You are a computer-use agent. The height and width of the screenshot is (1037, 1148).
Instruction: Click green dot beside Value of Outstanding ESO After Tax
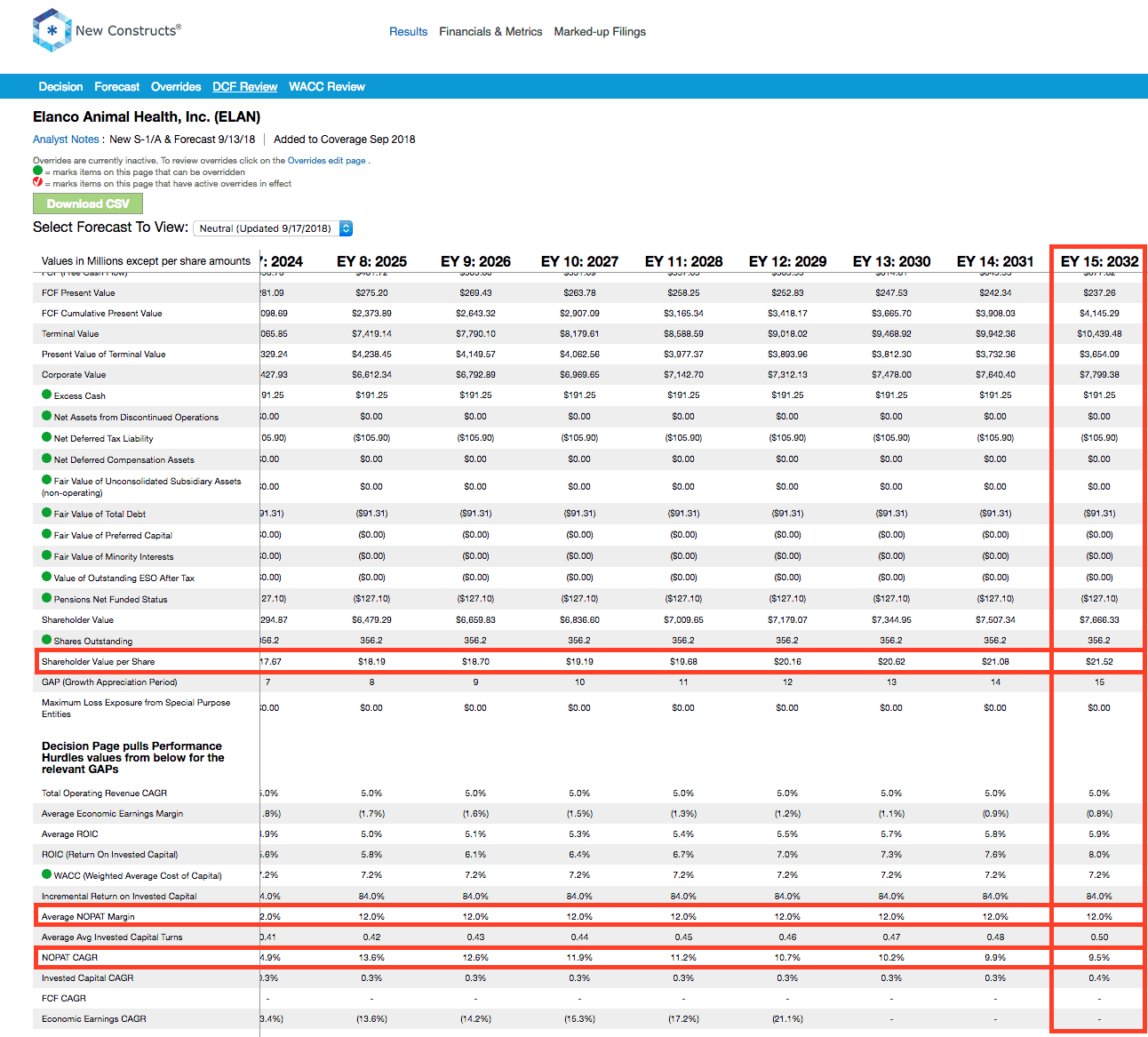coord(47,577)
